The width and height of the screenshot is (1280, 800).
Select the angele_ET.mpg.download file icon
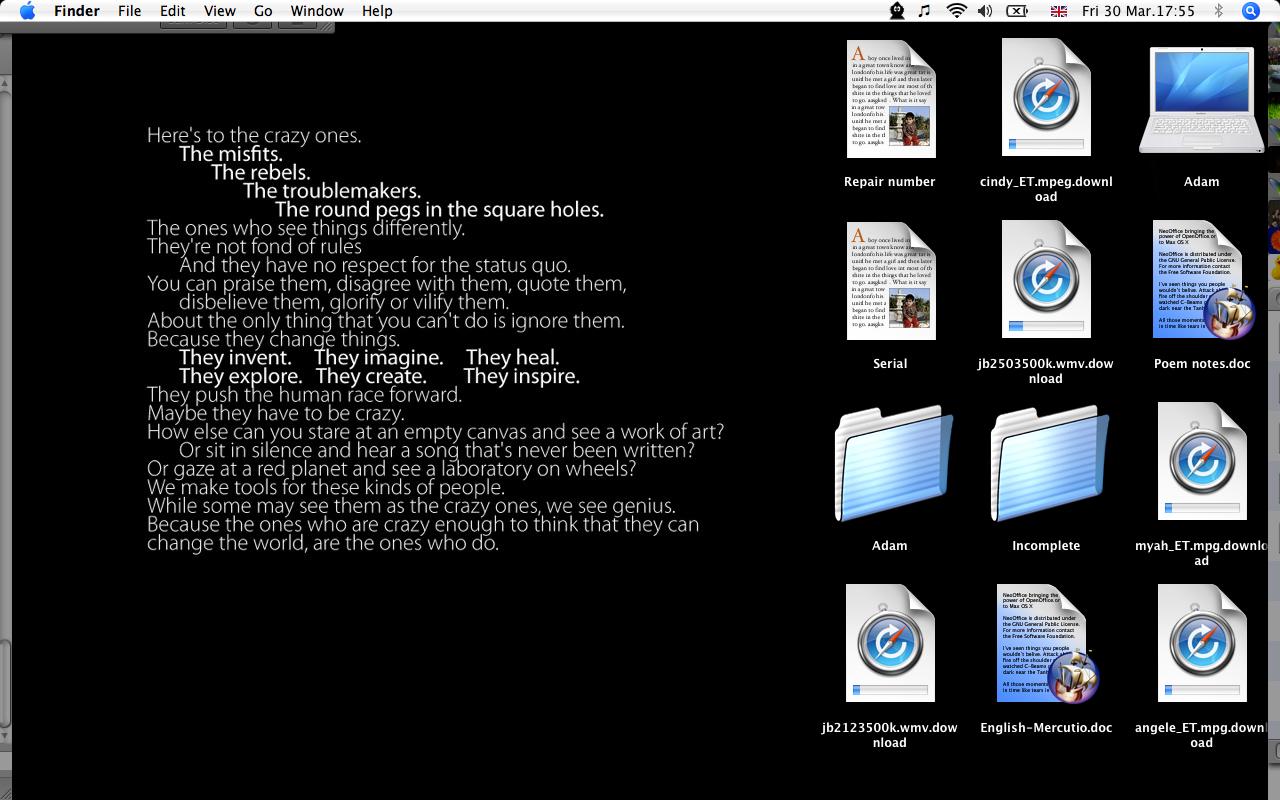pyautogui.click(x=1202, y=643)
